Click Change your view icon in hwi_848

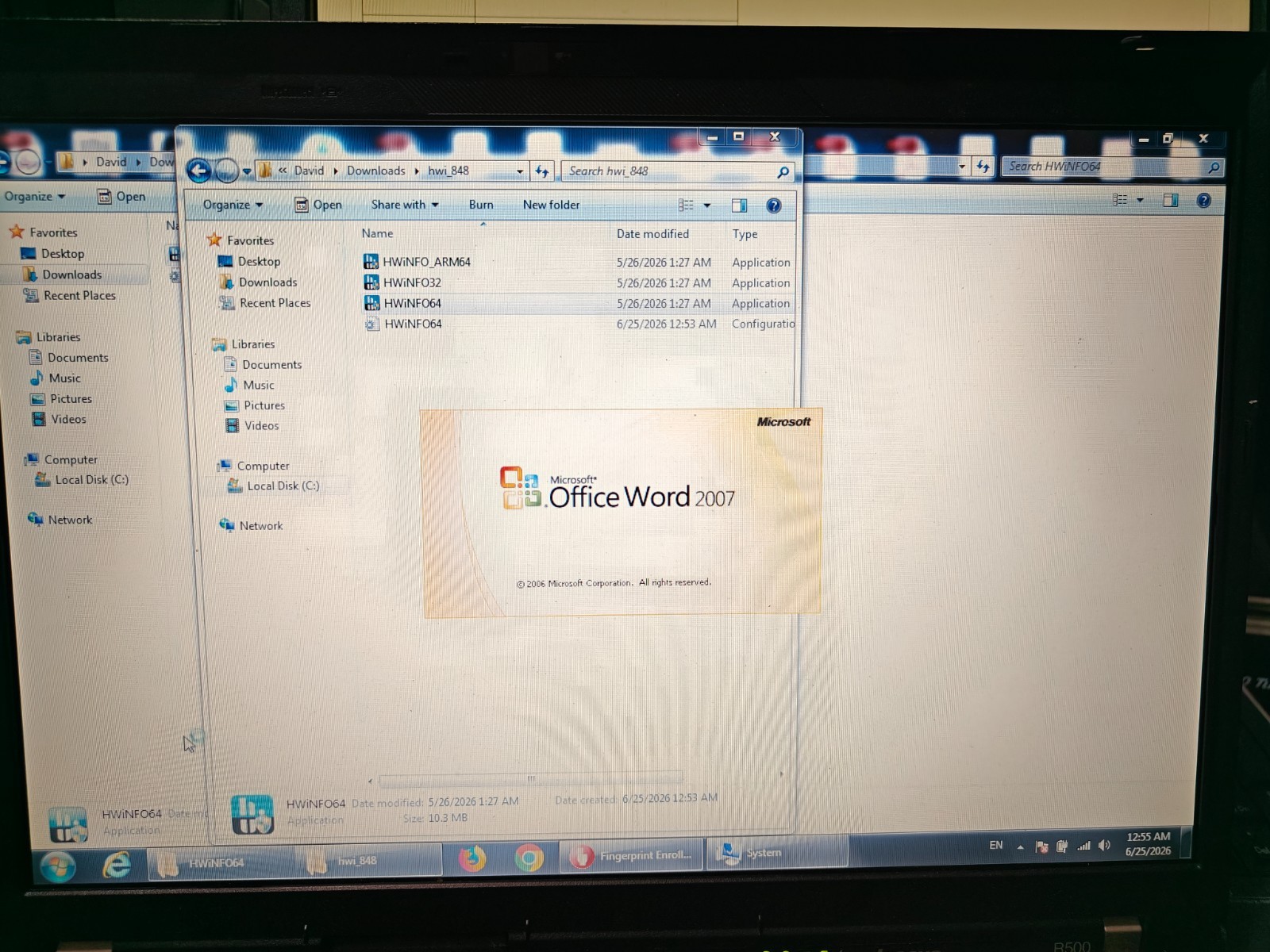[x=686, y=205]
